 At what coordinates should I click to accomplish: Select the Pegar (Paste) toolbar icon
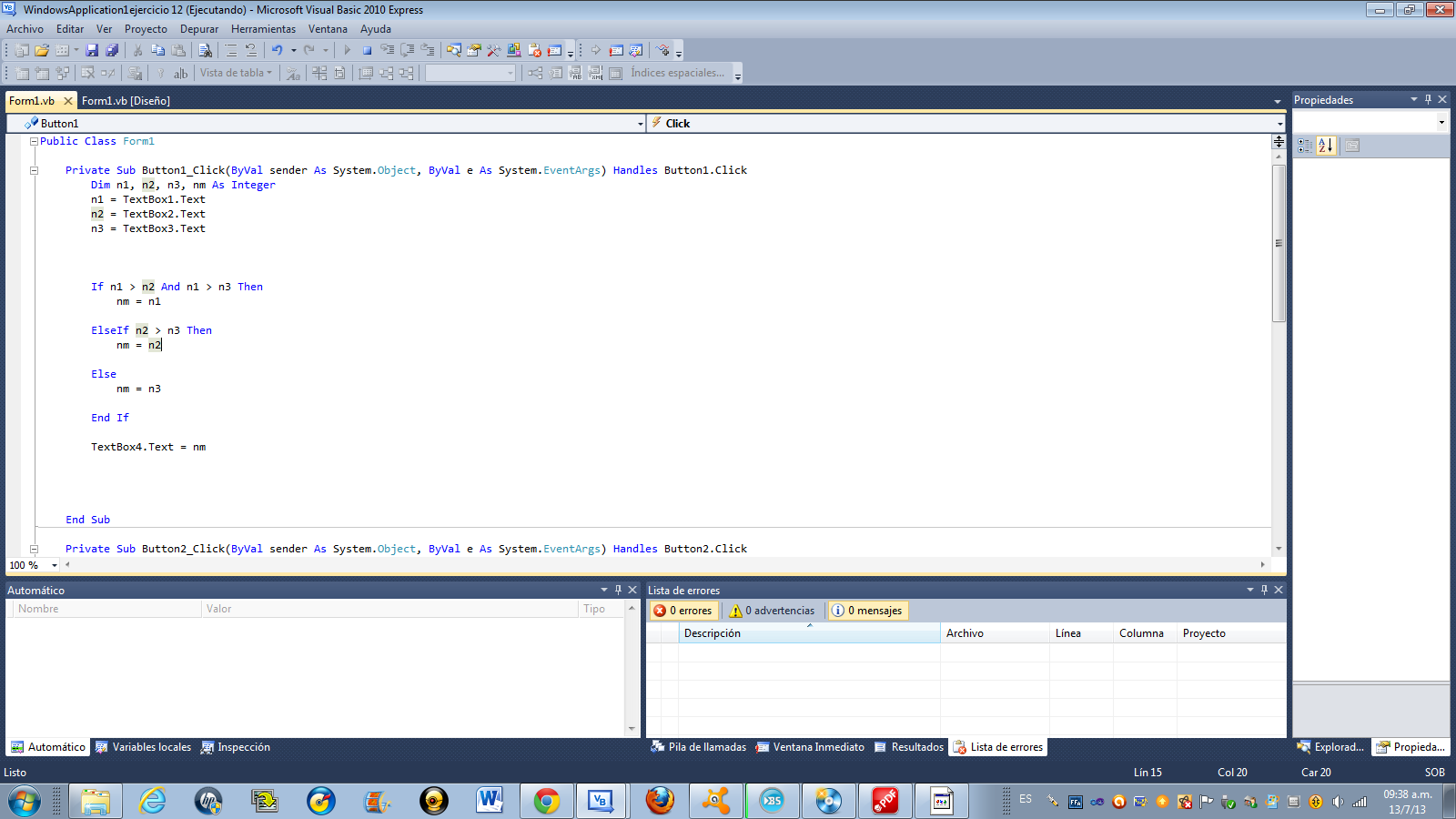(x=180, y=50)
